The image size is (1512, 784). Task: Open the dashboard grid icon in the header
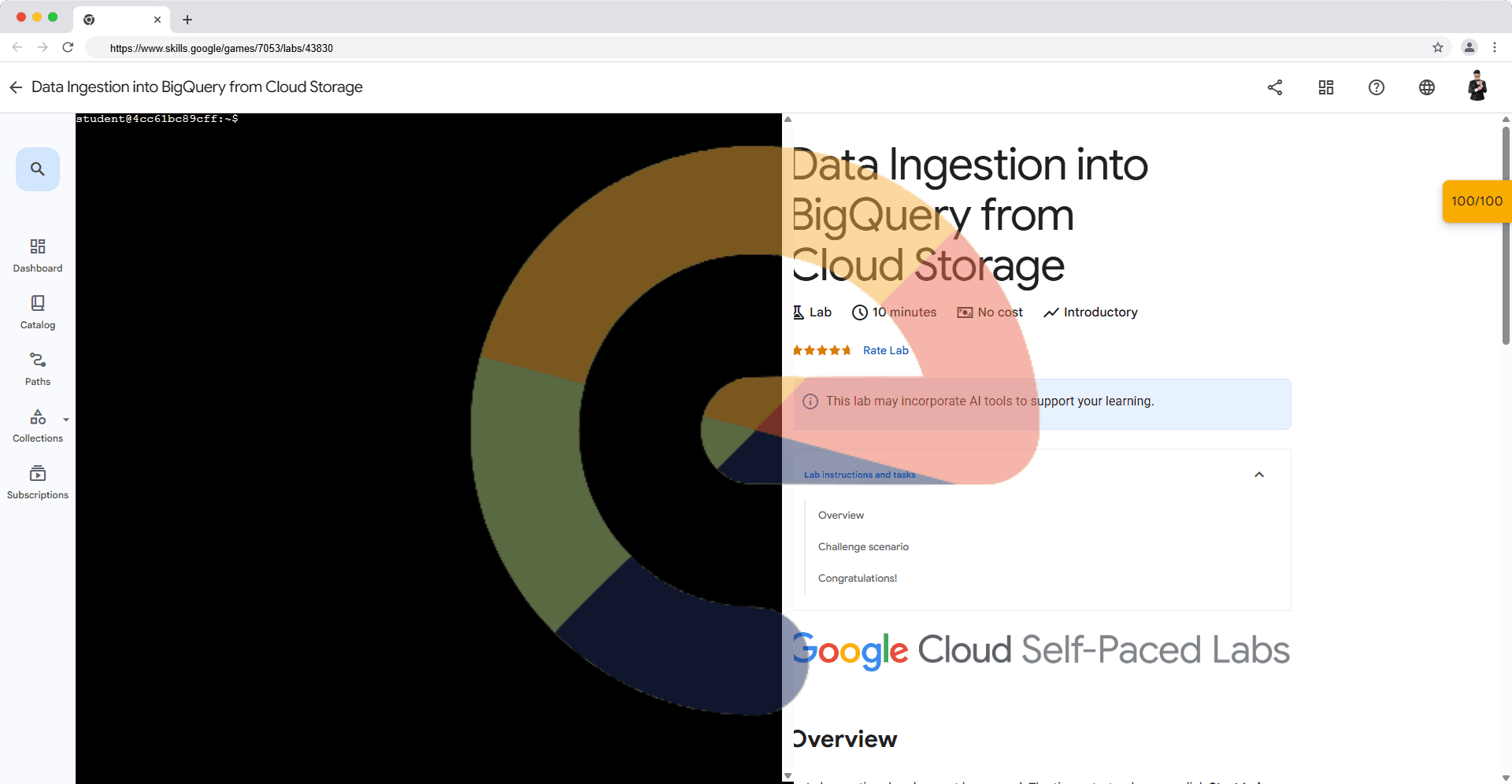point(1326,87)
